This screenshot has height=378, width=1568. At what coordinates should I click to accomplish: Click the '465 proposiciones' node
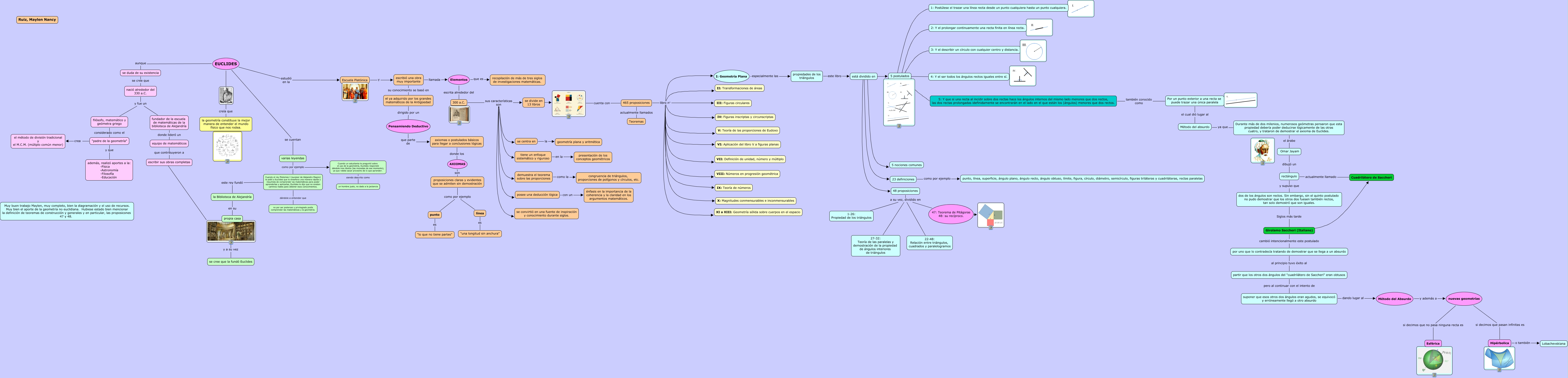636,103
